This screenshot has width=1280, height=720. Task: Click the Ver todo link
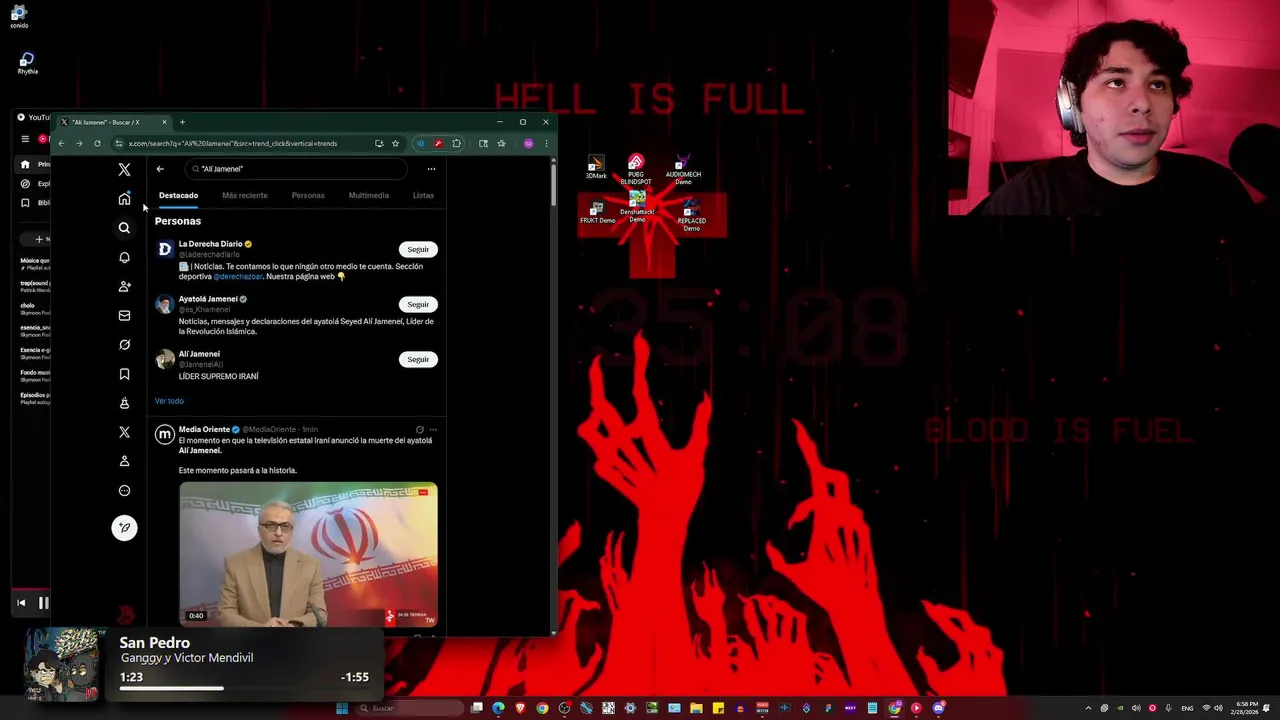[169, 401]
